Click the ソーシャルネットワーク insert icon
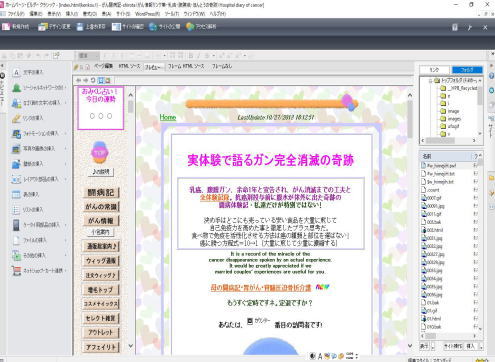The height and width of the screenshot is (362, 495). point(16,88)
